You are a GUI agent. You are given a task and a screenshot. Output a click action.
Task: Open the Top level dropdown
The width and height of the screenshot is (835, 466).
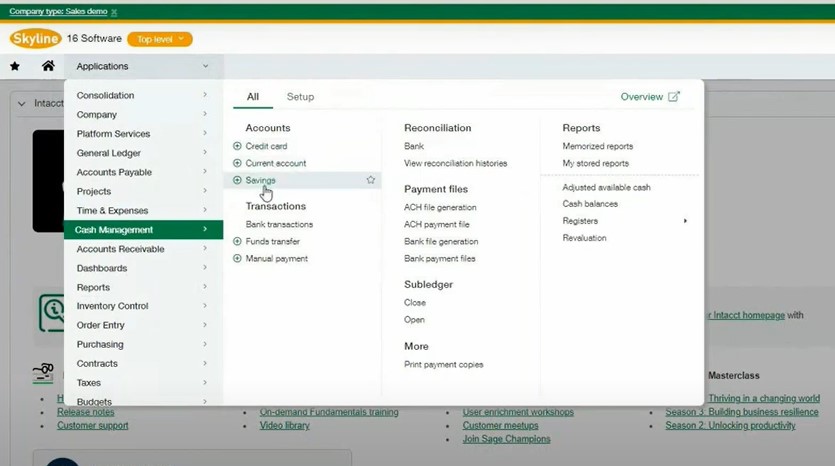tap(160, 39)
